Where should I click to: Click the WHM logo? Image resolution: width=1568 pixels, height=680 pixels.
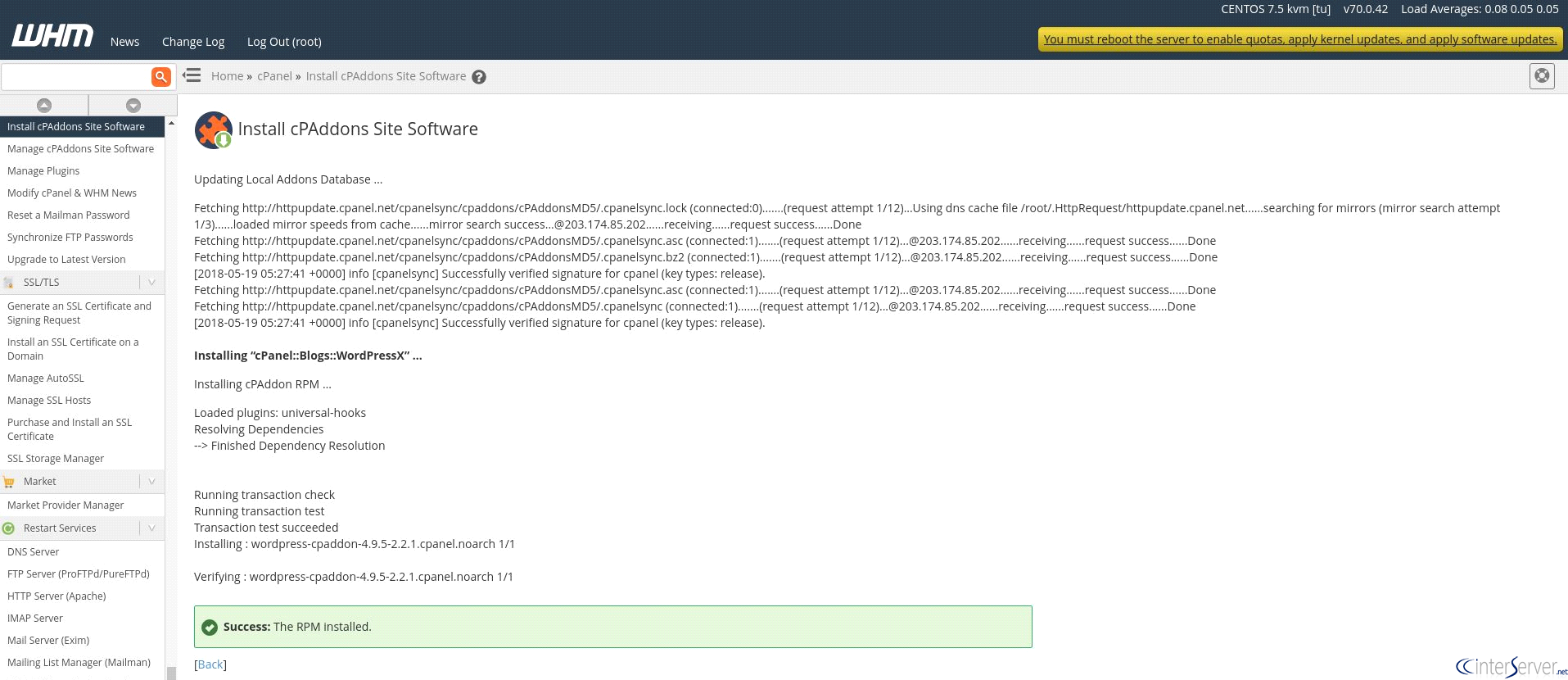pos(52,36)
